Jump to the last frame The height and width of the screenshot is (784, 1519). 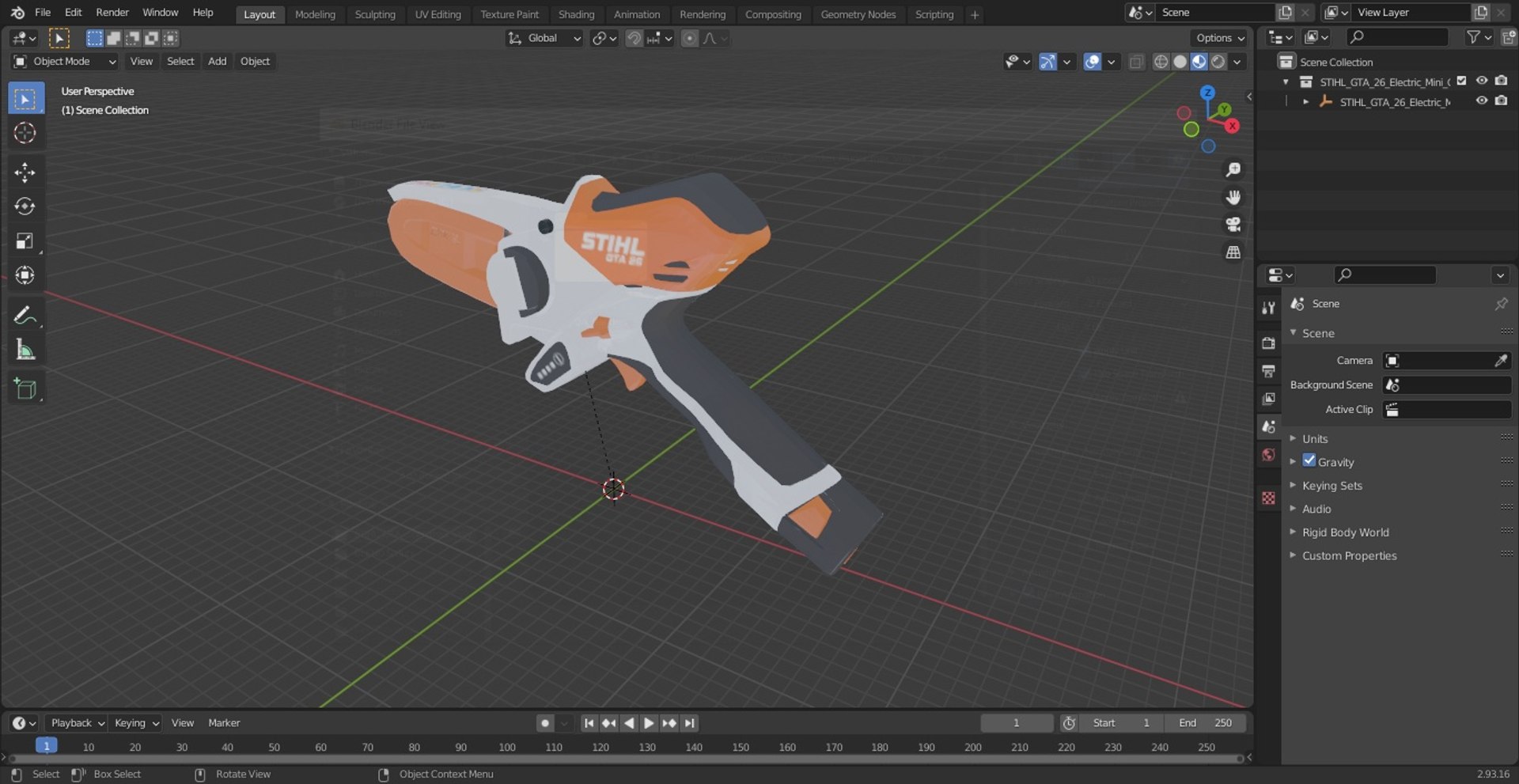[x=689, y=723]
